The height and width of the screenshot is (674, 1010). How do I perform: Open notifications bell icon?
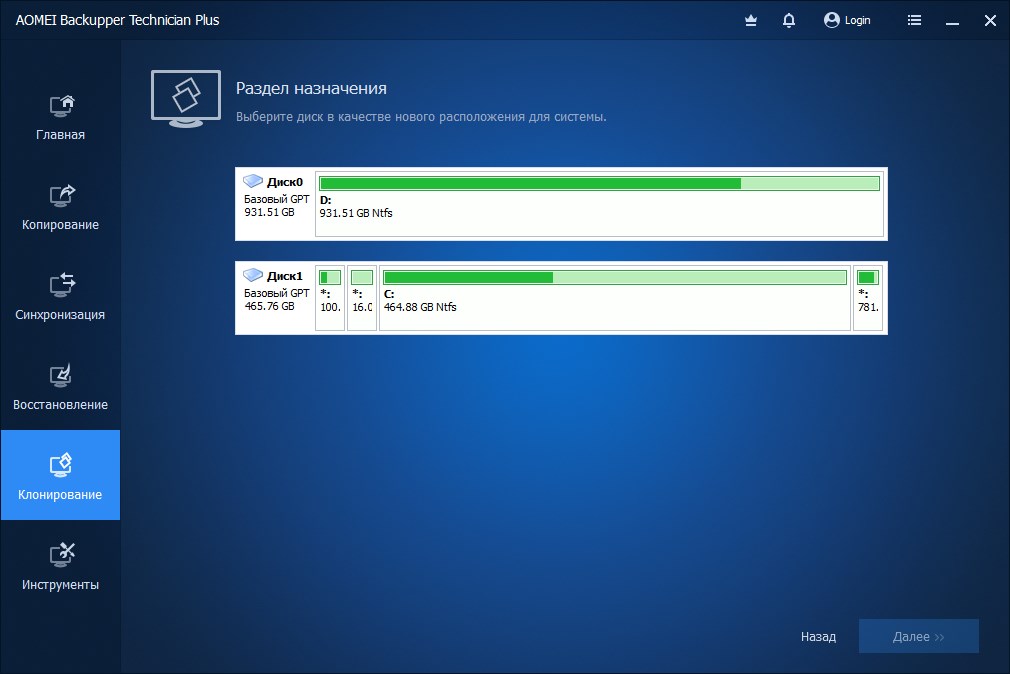pos(788,21)
